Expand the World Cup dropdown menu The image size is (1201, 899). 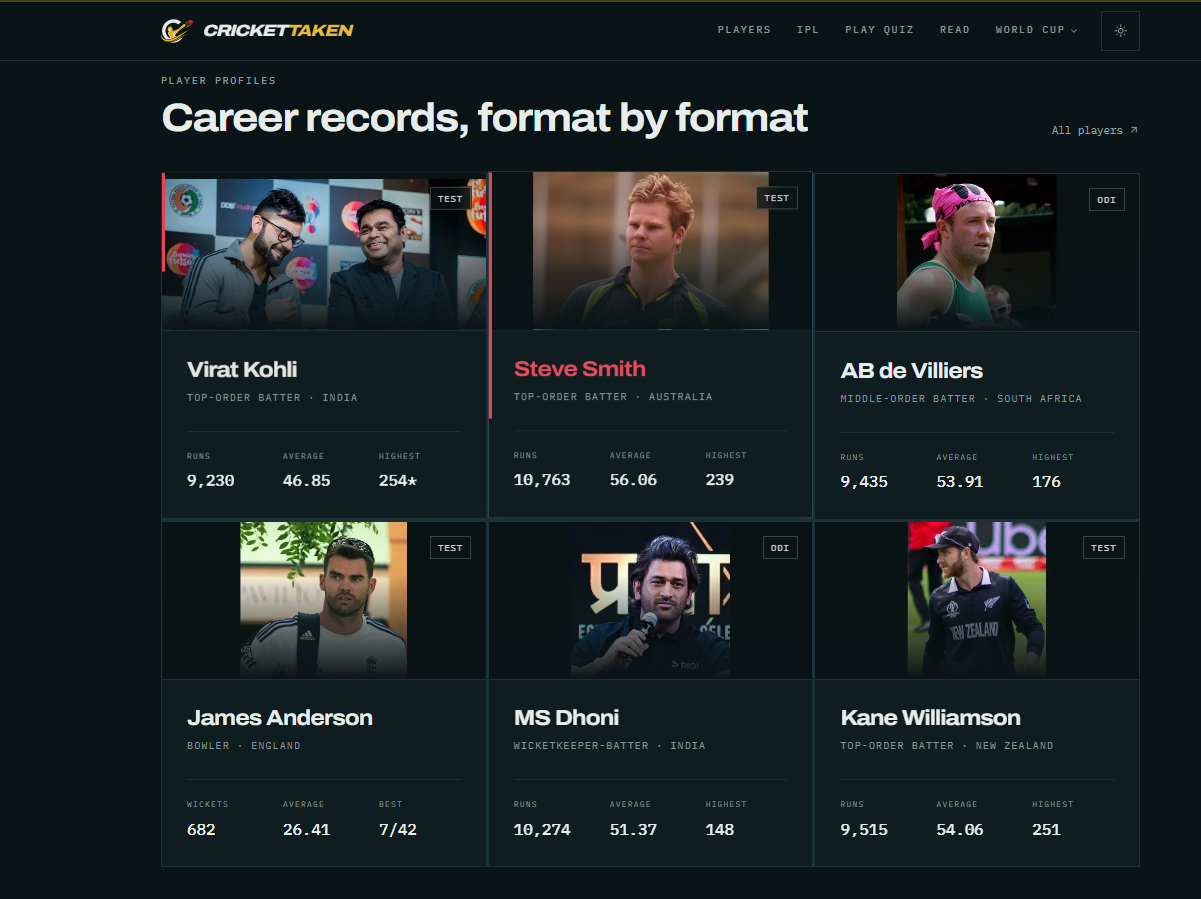click(x=1036, y=30)
